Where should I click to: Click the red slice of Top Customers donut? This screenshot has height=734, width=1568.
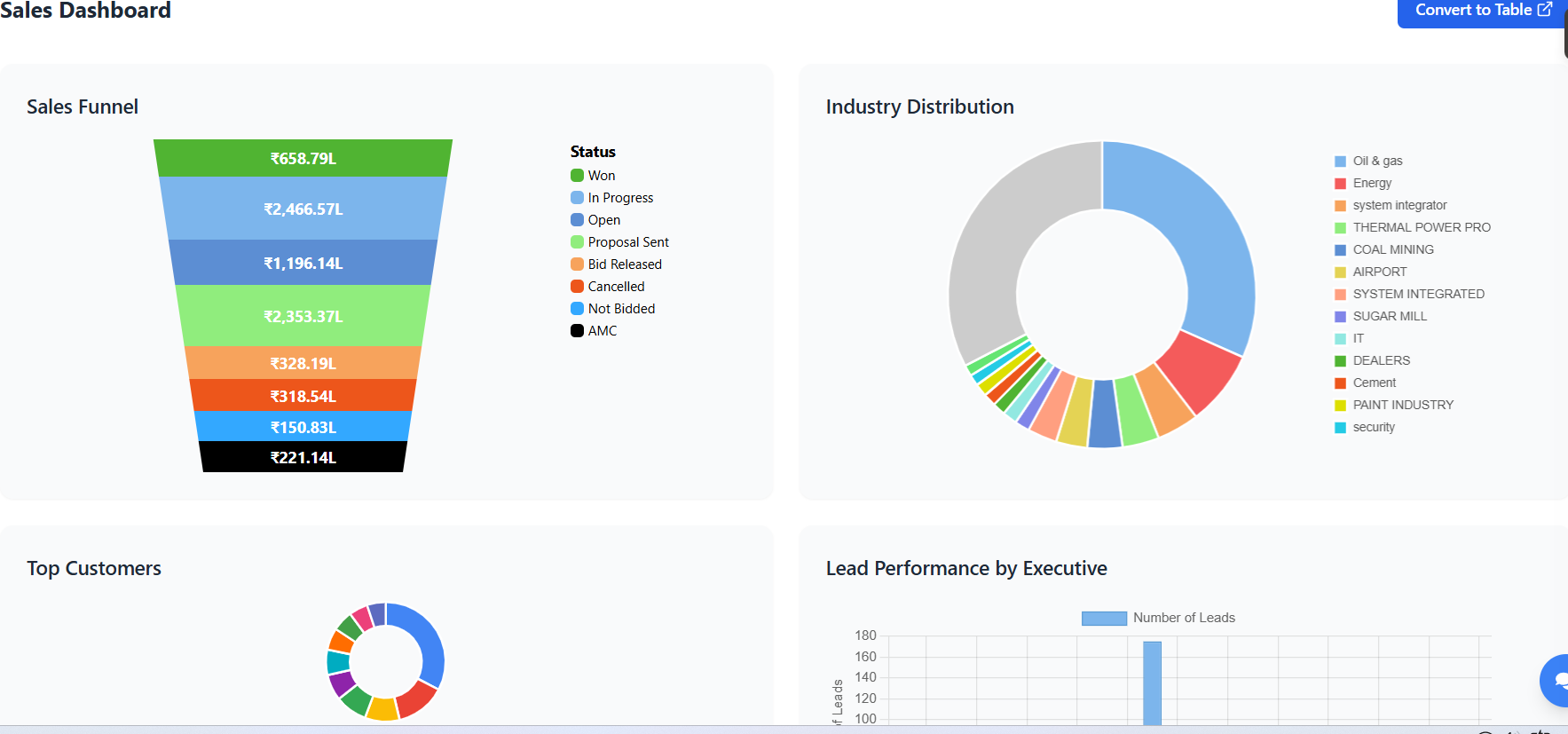416,699
